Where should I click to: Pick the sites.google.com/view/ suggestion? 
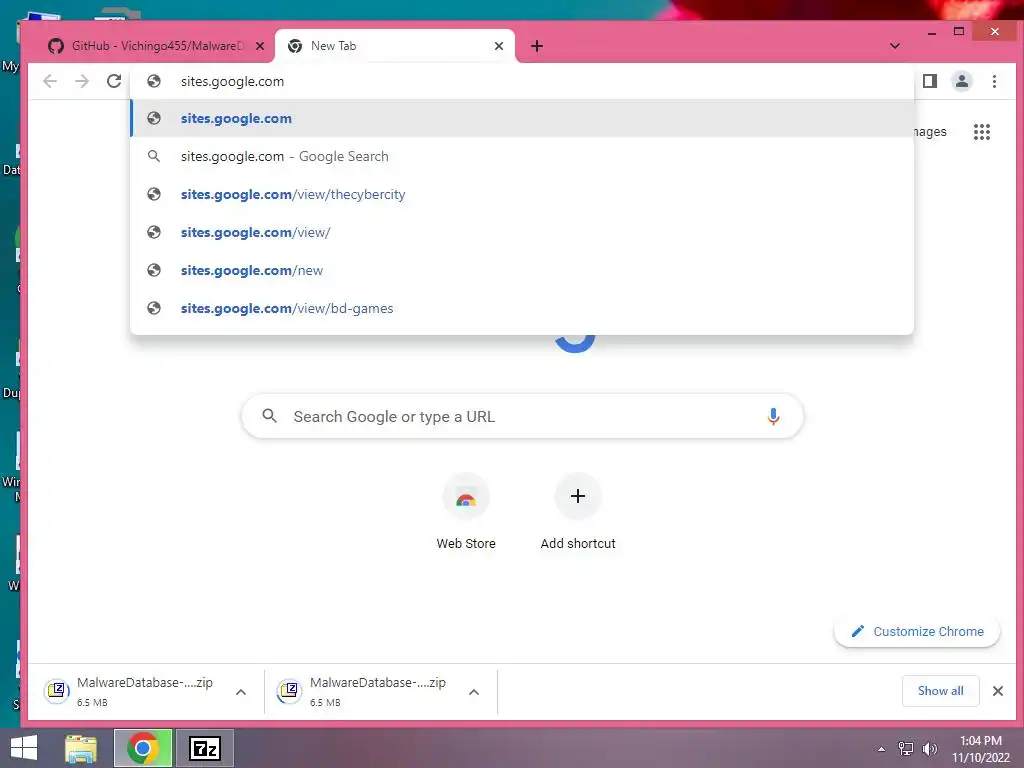(522, 232)
